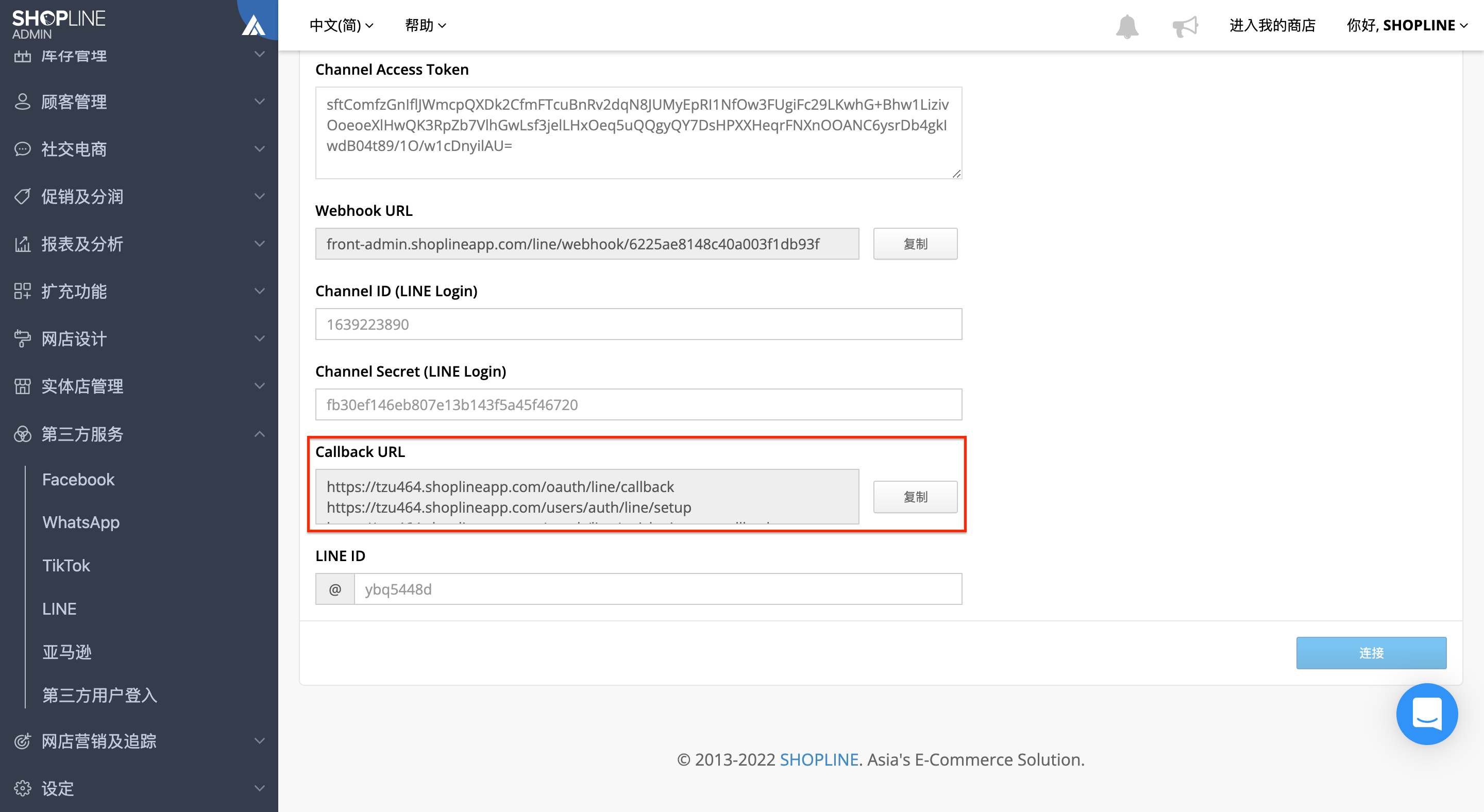The height and width of the screenshot is (812, 1484).
Task: Open the 你好, SHOPLINE account dropdown
Action: point(1407,25)
